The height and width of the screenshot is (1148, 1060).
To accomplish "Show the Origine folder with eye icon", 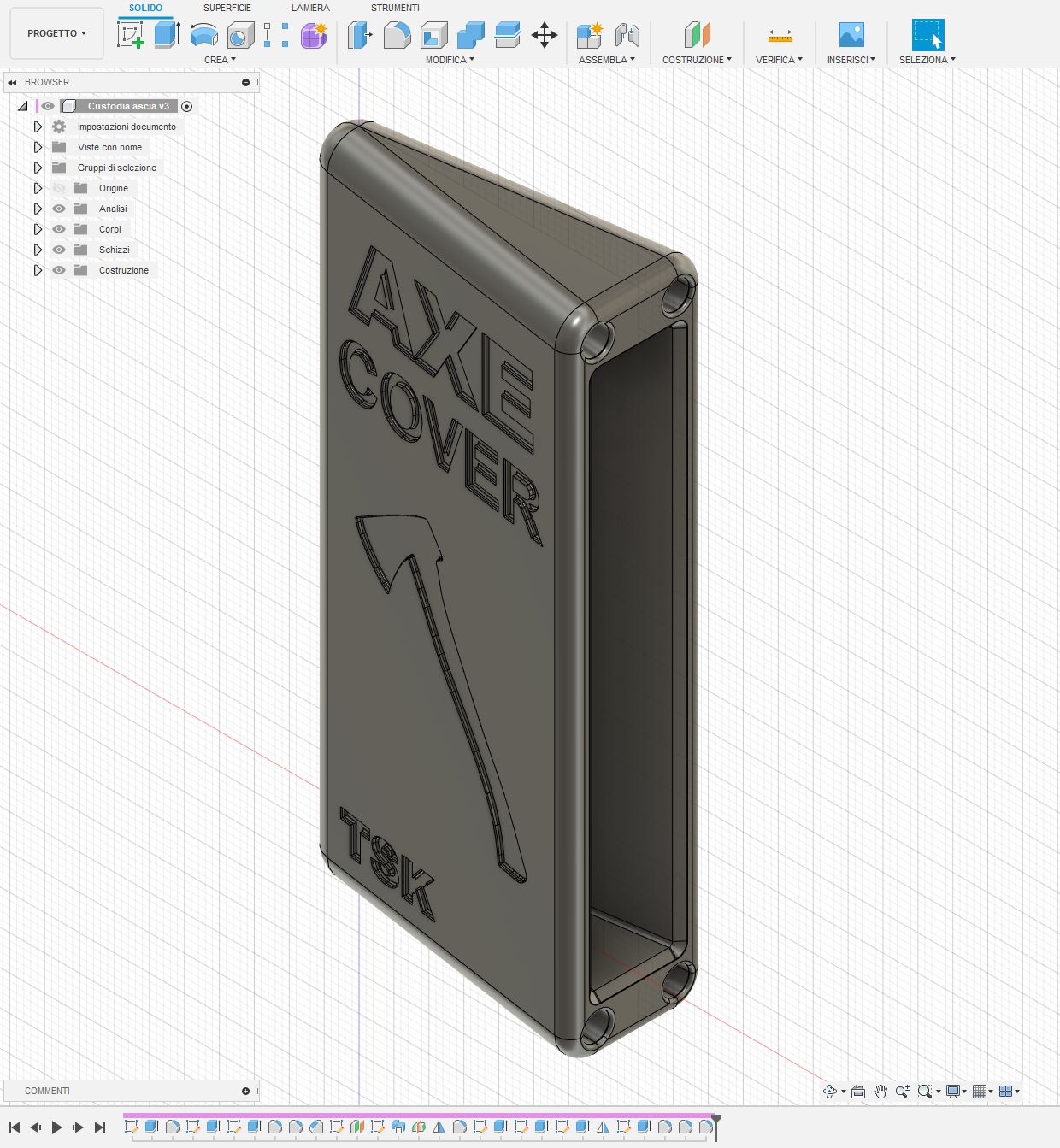I will click(59, 188).
